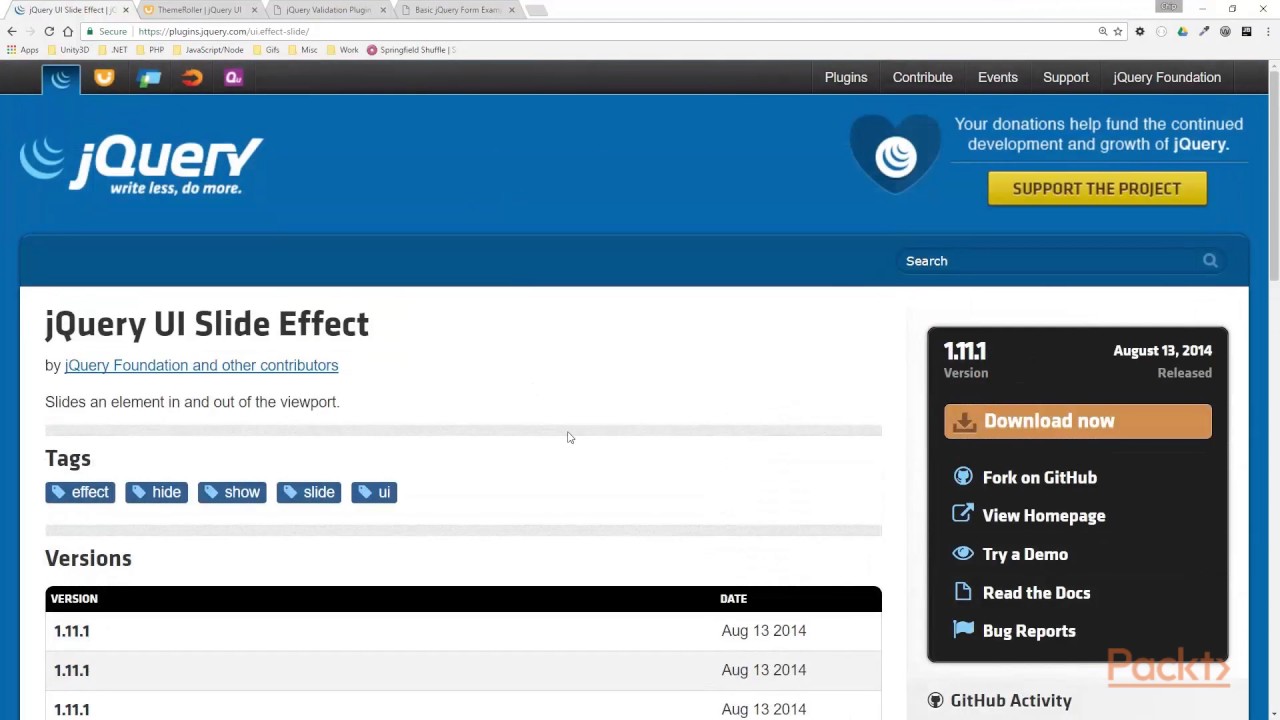Screen dimensions: 1280x720
Task: Click the Download now button
Action: 1078,421
